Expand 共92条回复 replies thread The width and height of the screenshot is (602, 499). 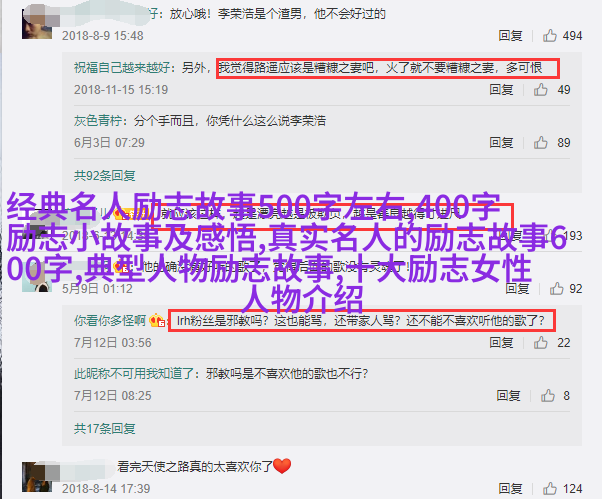(x=104, y=175)
